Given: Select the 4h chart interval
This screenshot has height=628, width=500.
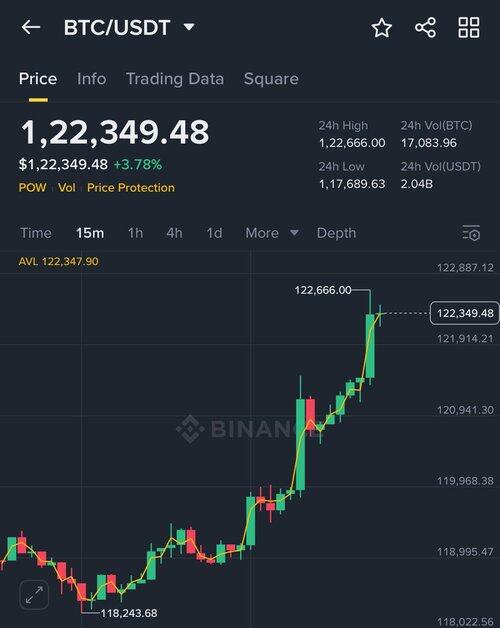Looking at the screenshot, I should coord(174,233).
